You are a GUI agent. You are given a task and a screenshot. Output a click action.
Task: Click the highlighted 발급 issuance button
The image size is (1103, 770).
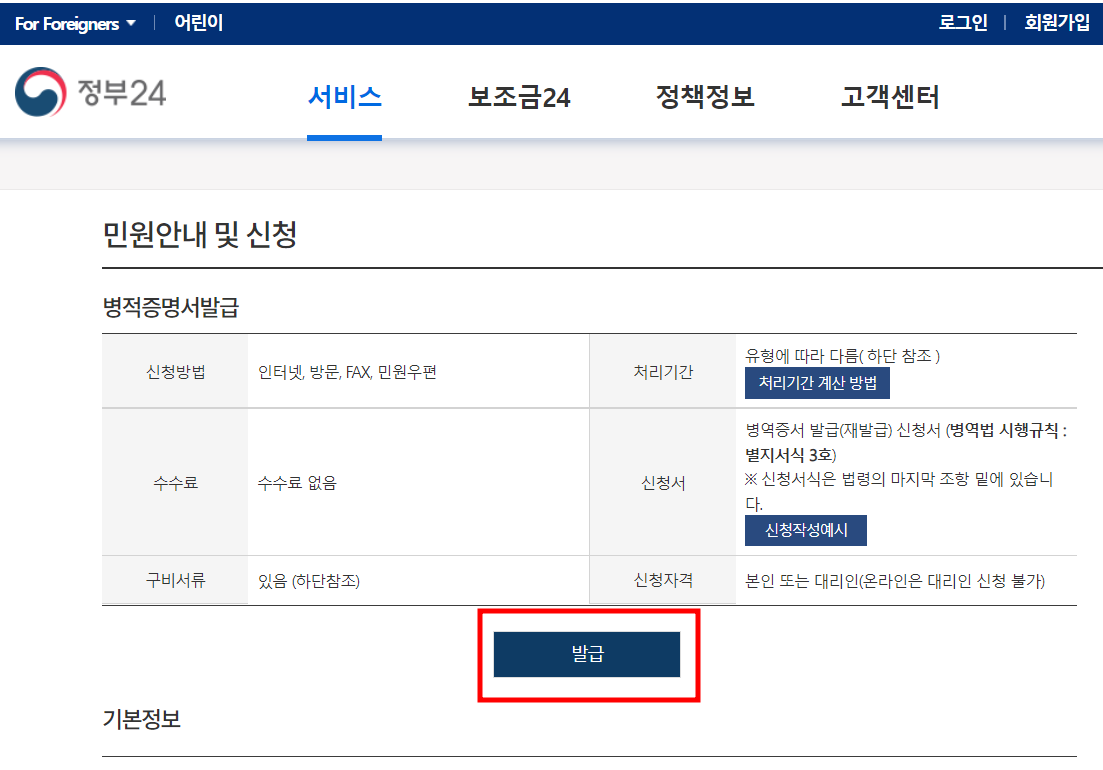pyautogui.click(x=588, y=655)
